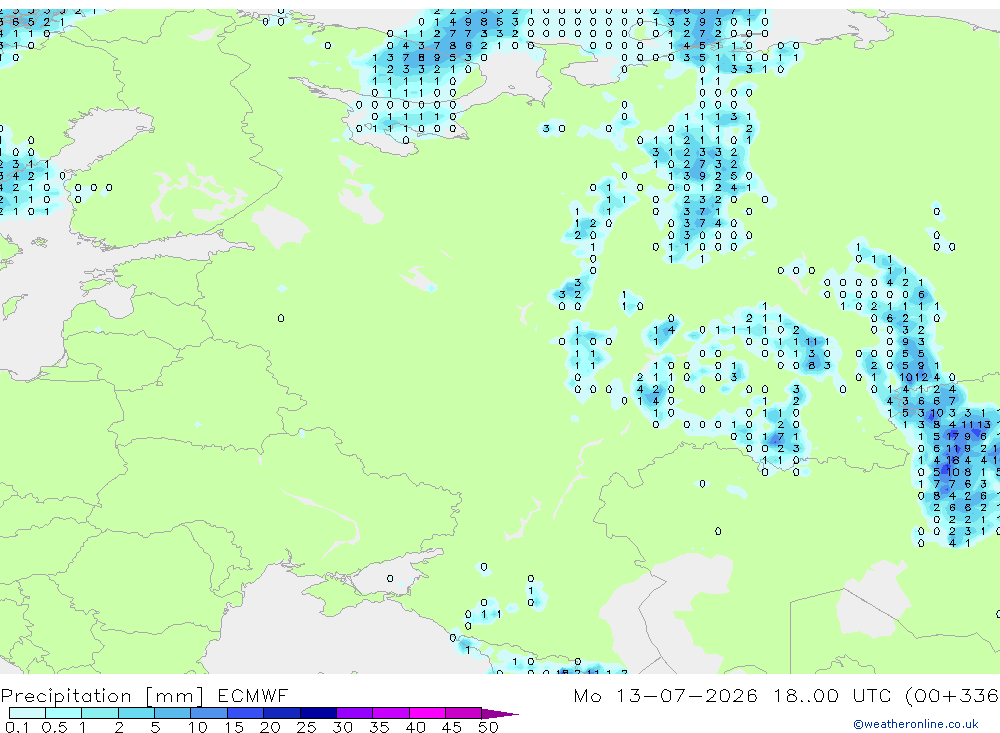
Task: Select the 5–10 mm light blue legend swatch
Action: tap(172, 713)
